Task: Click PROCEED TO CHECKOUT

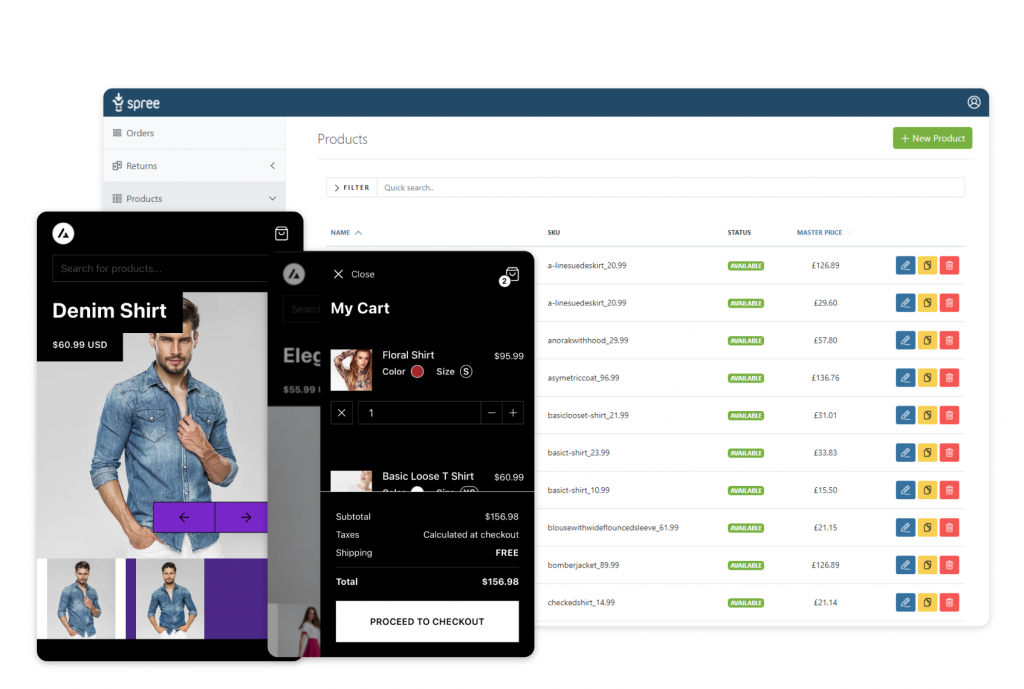Action: (427, 622)
